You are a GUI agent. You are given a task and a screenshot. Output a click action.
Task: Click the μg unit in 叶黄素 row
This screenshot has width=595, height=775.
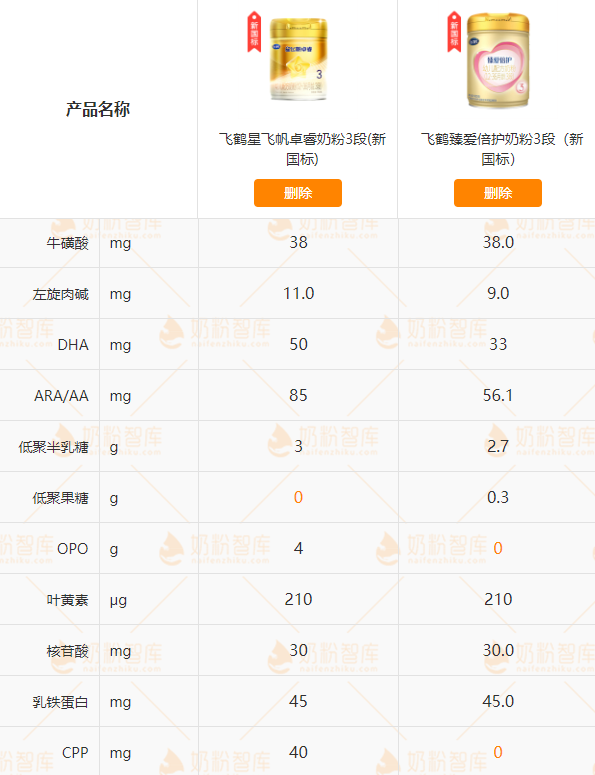(118, 601)
